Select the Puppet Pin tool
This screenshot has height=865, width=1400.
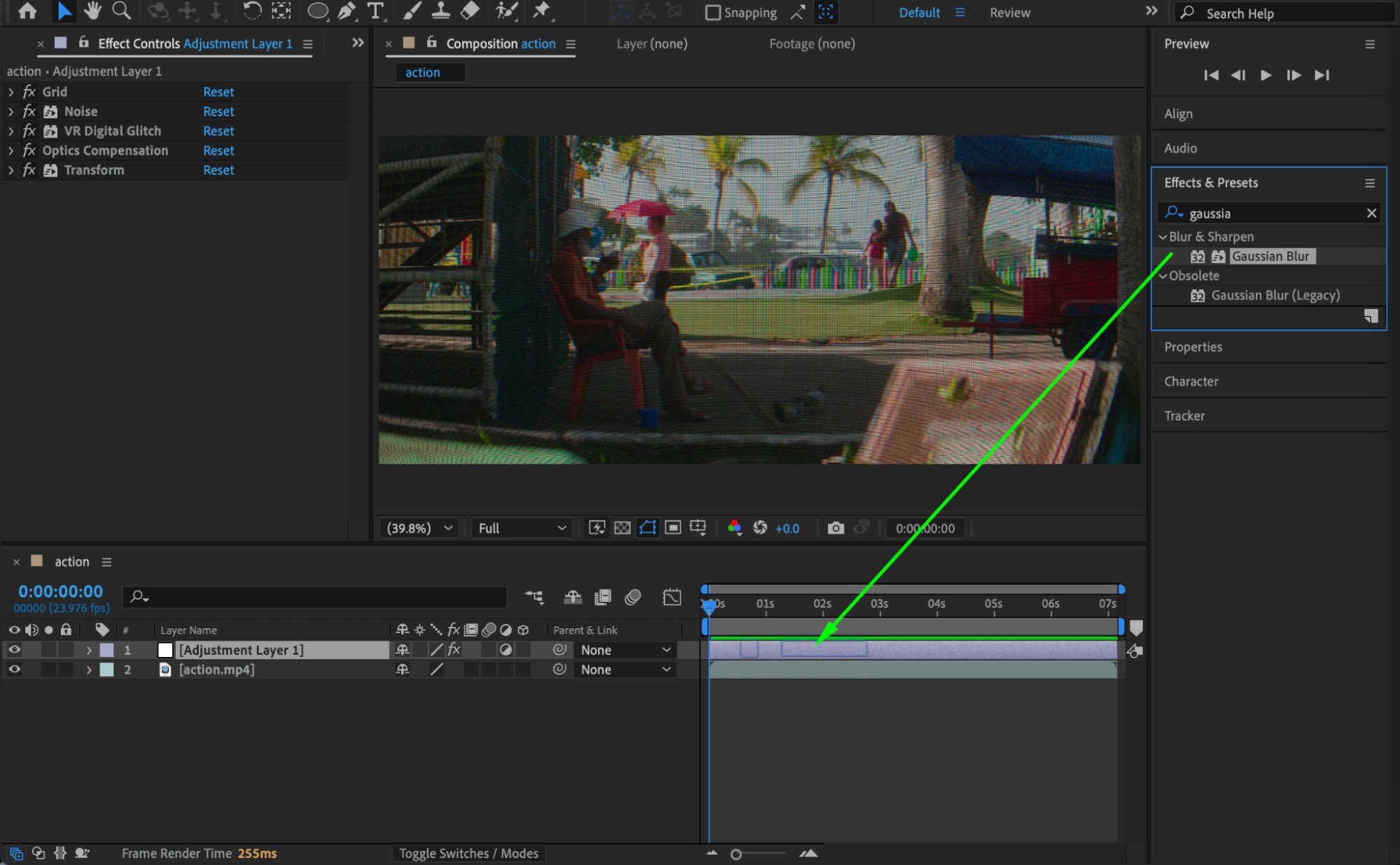541,11
